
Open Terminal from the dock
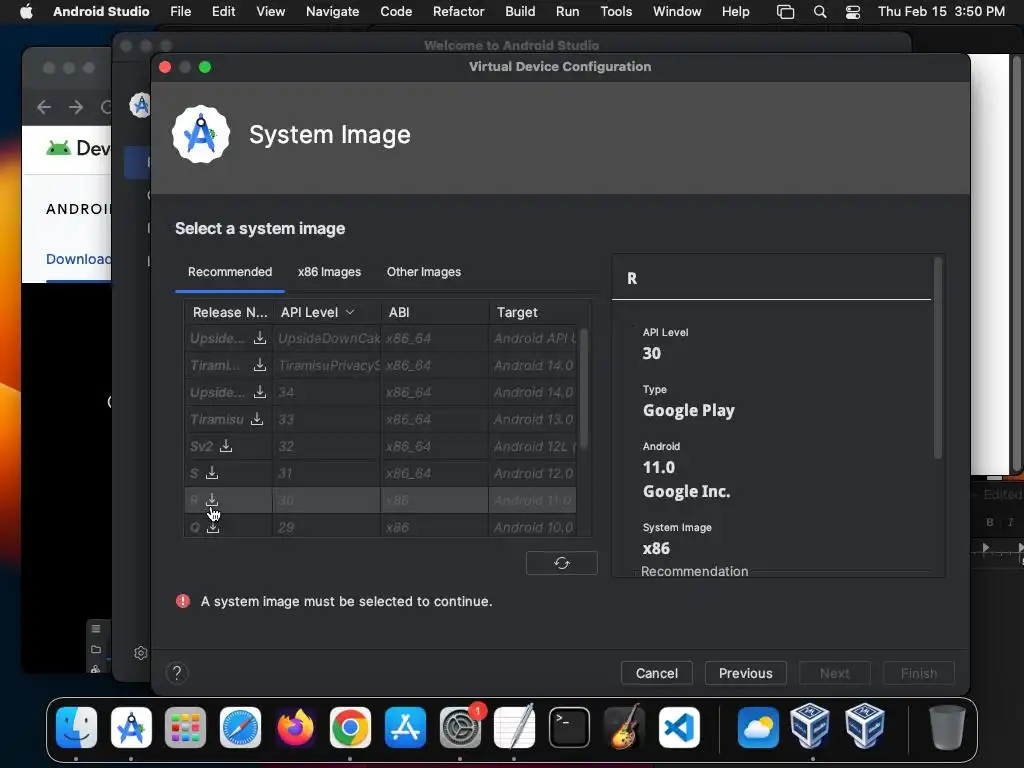(x=569, y=727)
